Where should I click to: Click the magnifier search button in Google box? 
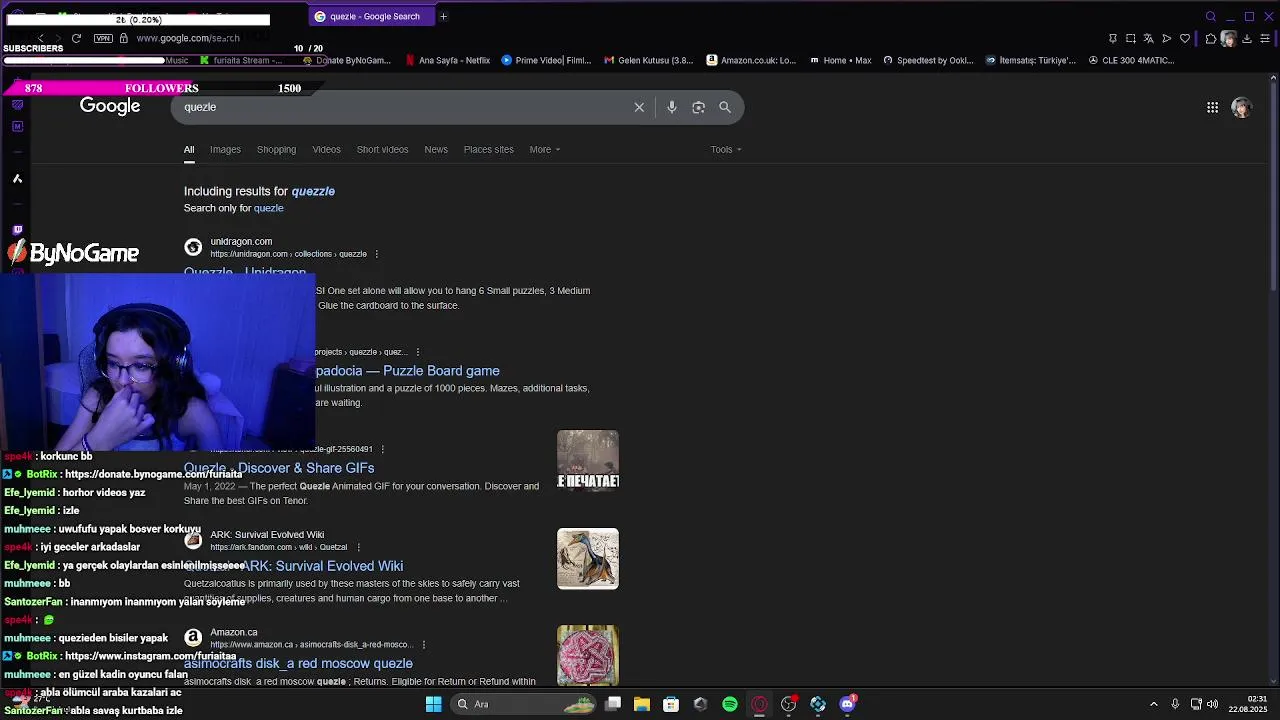click(725, 107)
